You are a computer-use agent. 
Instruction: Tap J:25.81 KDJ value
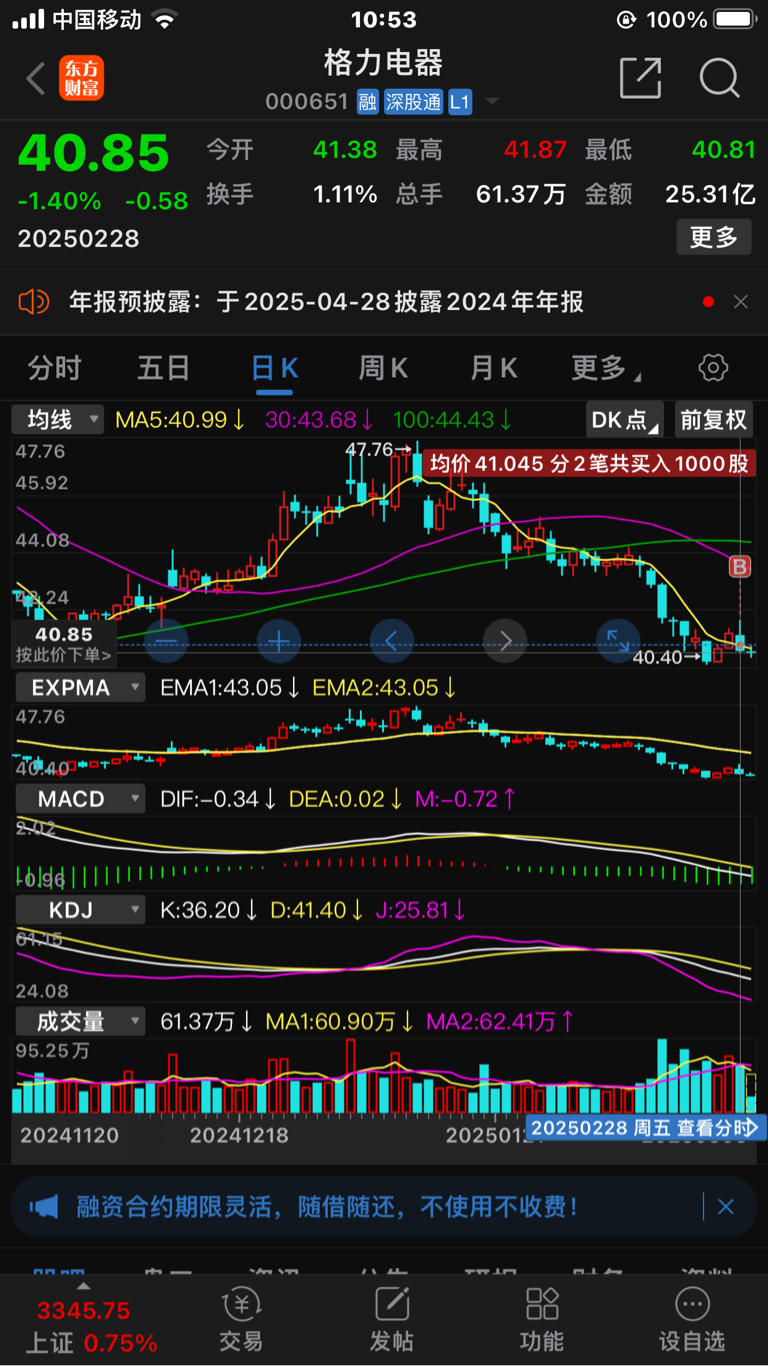tap(420, 910)
